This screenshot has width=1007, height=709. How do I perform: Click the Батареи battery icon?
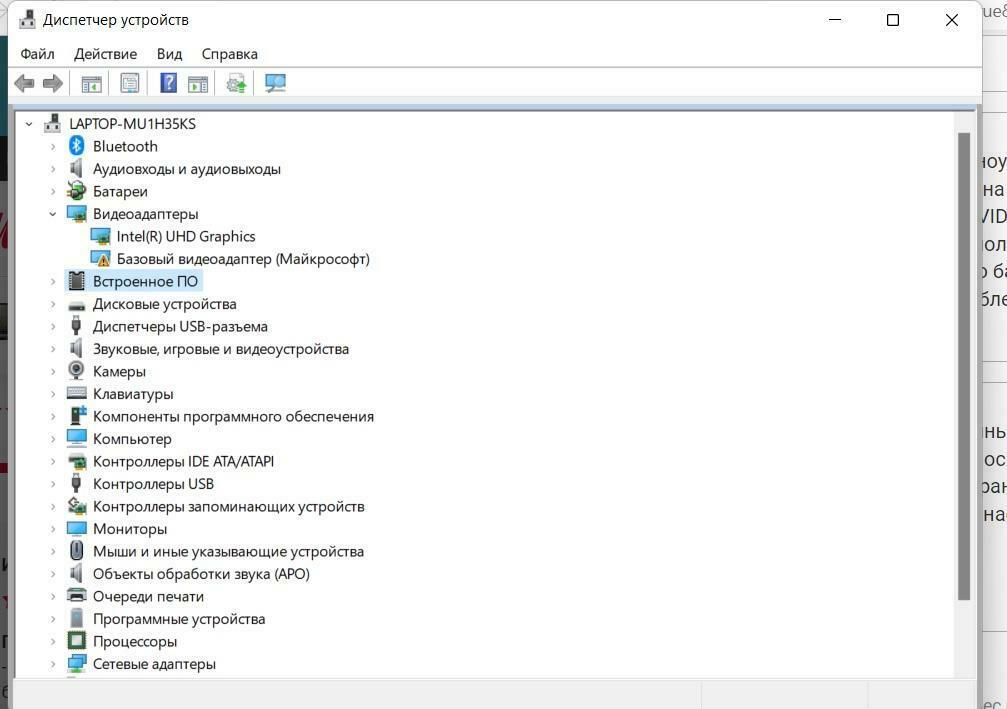pos(76,191)
